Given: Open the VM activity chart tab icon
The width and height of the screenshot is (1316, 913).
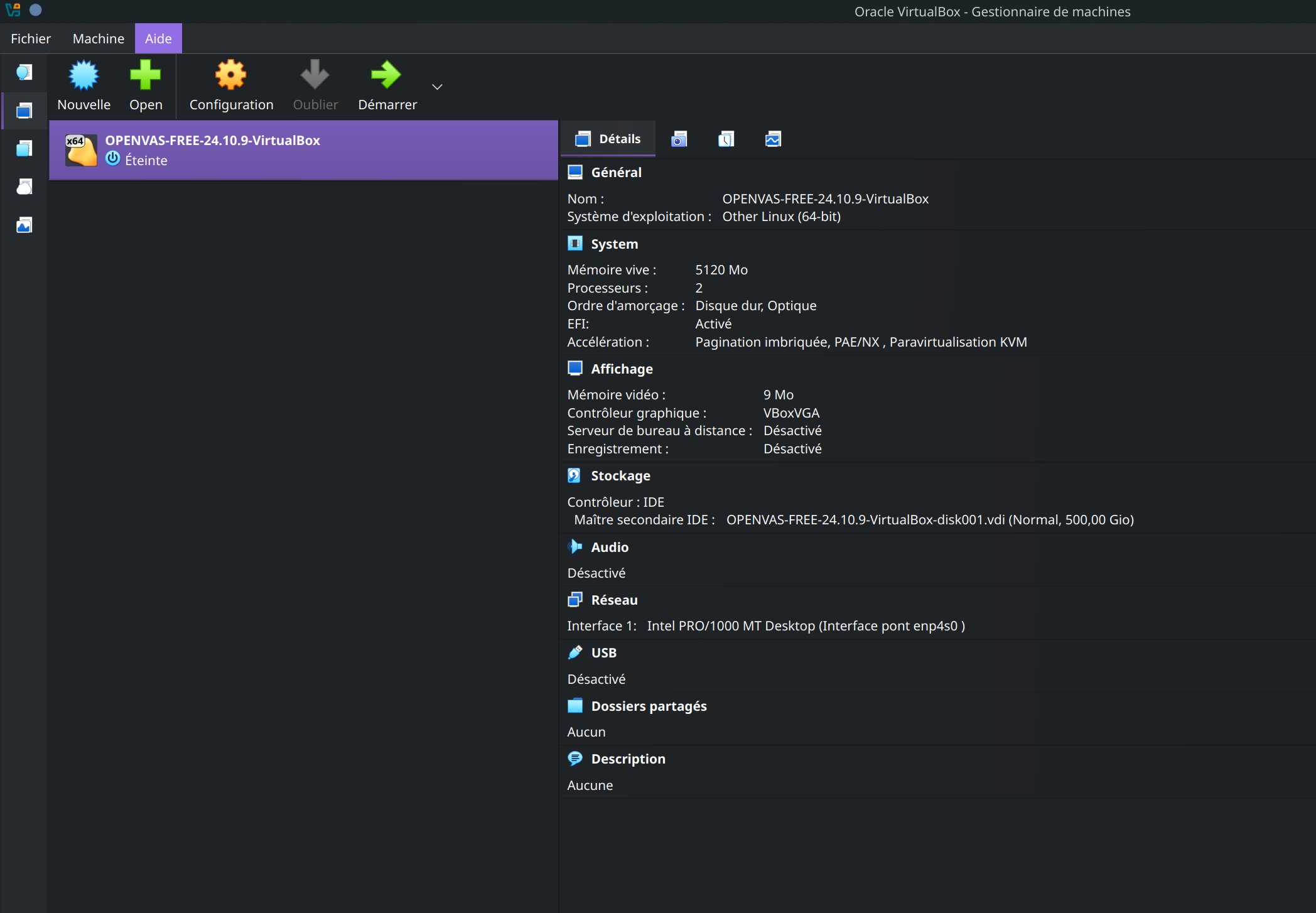Looking at the screenshot, I should click(773, 139).
